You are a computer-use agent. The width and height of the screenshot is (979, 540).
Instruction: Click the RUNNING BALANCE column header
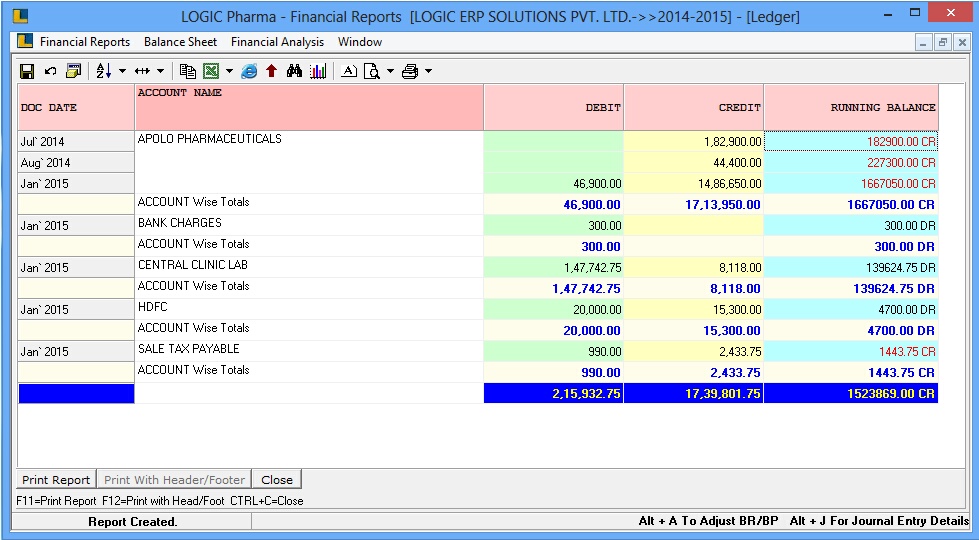[x=850, y=107]
